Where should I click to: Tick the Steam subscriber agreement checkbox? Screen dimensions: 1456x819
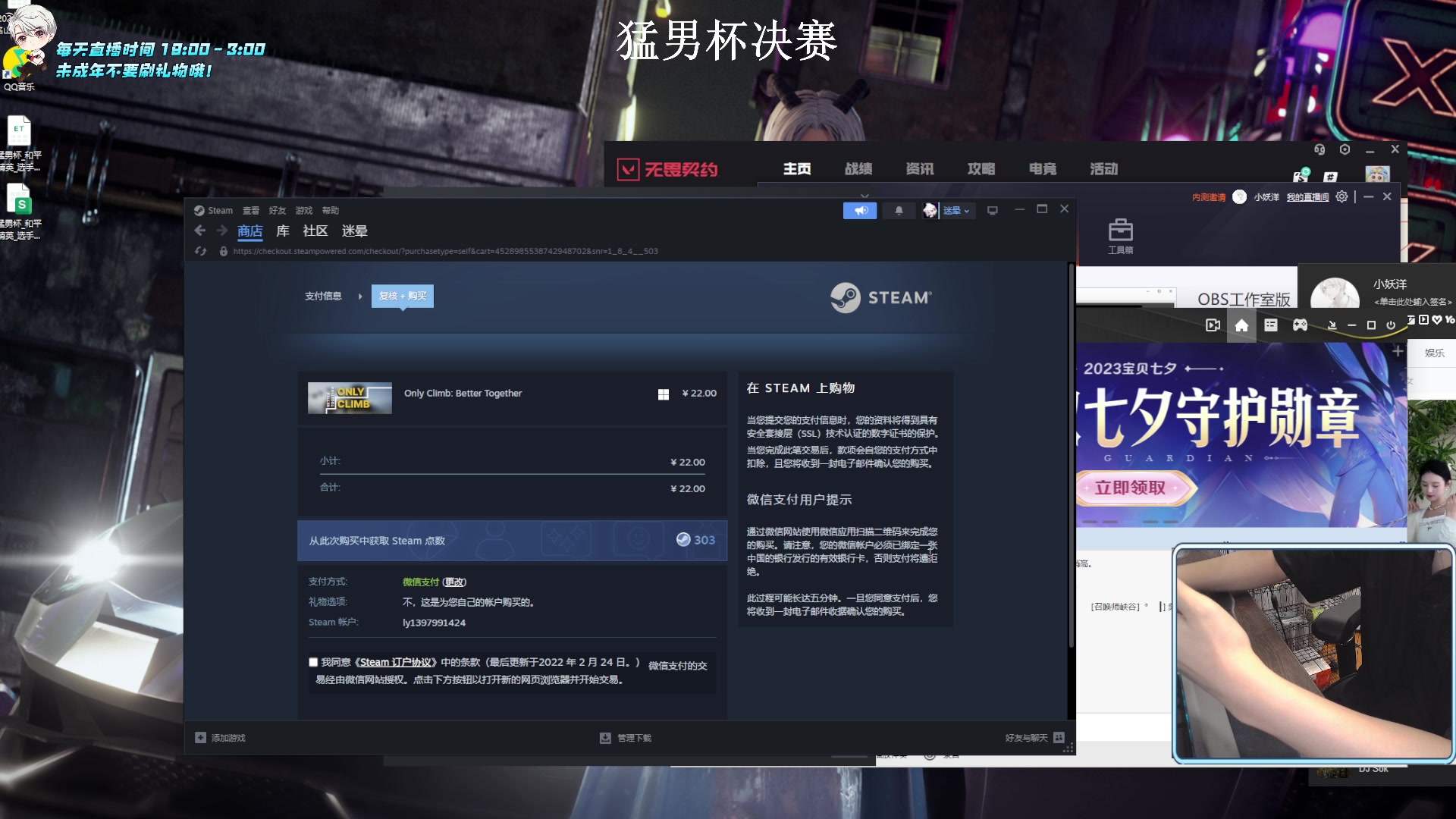pos(313,662)
